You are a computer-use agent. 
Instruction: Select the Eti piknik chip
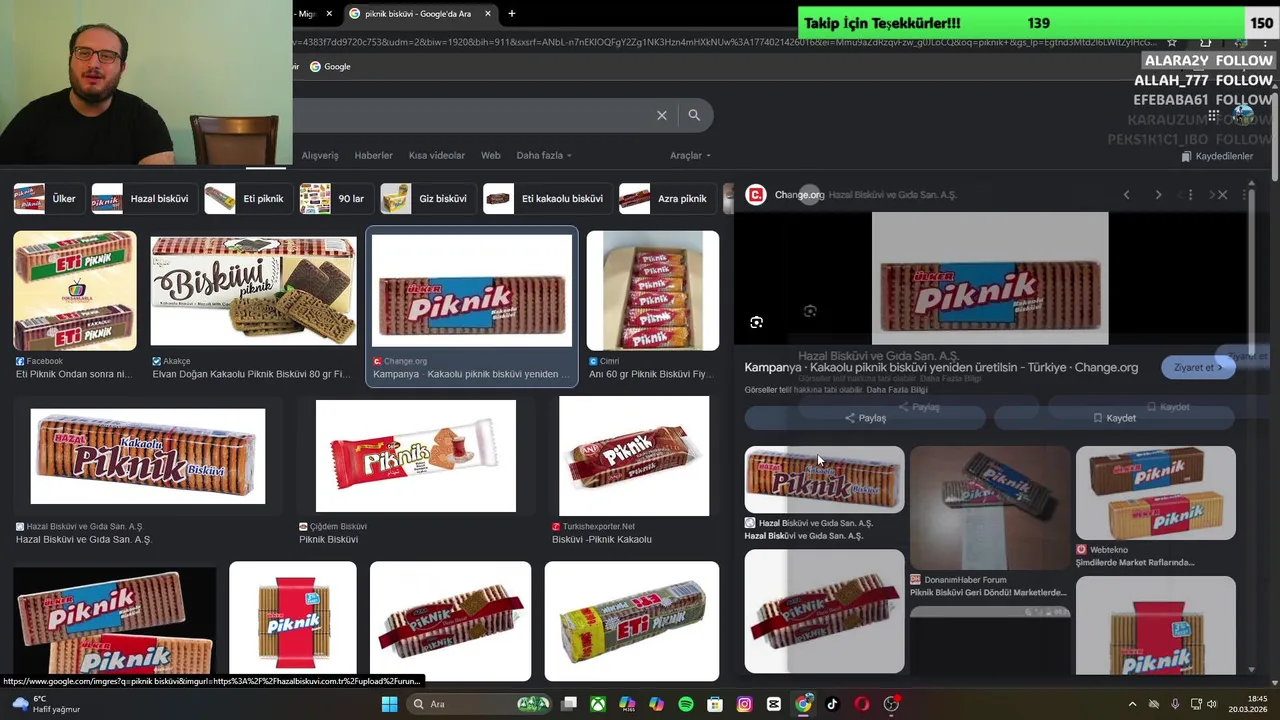click(x=247, y=198)
